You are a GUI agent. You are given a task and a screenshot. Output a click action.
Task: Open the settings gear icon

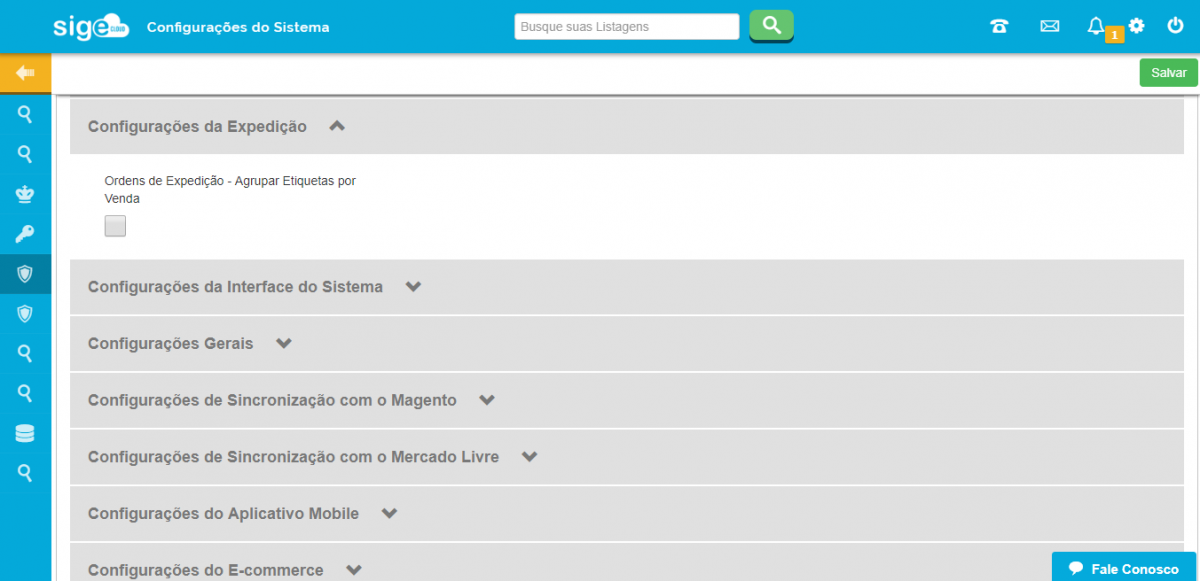coord(1136,26)
